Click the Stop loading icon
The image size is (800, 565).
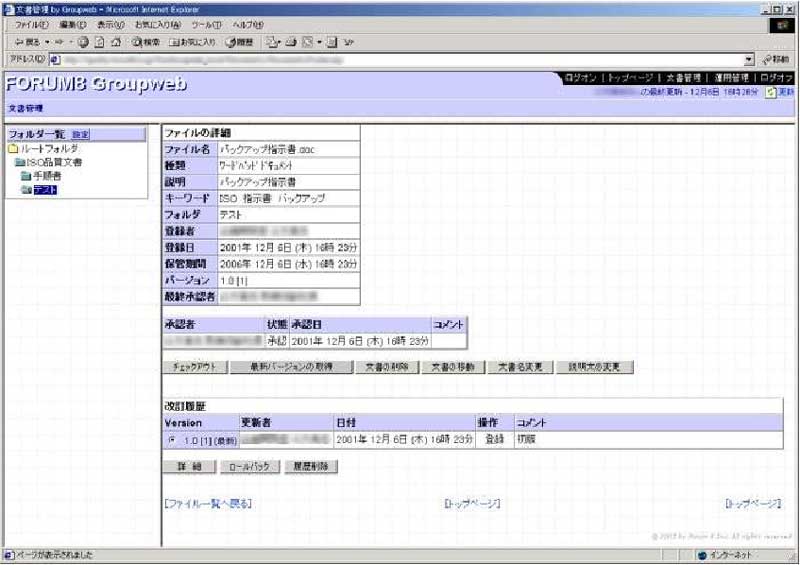pos(83,42)
